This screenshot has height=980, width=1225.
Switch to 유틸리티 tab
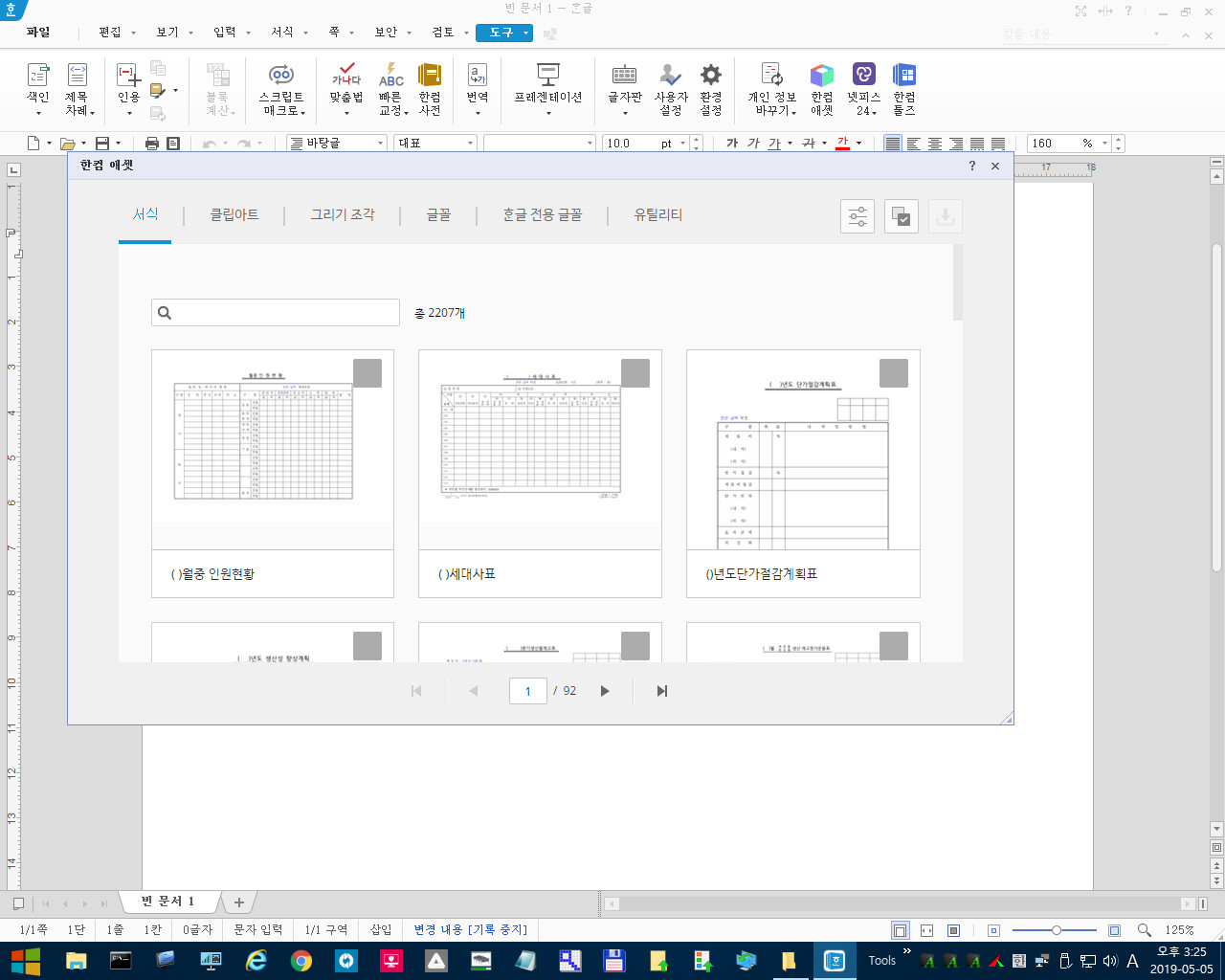coord(658,215)
